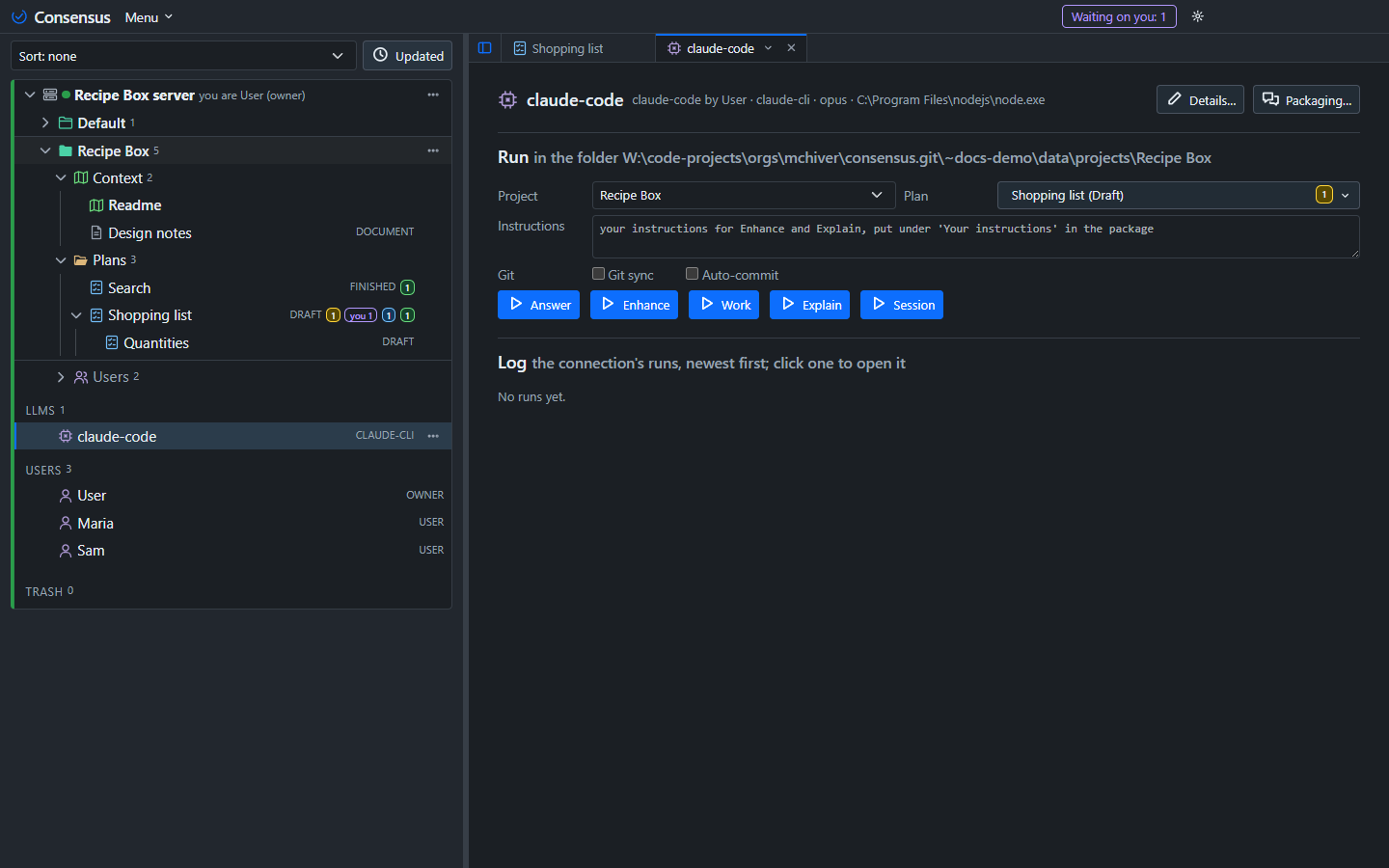Toggle the light/dark theme sun icon
The image size is (1389, 868).
coord(1198,16)
